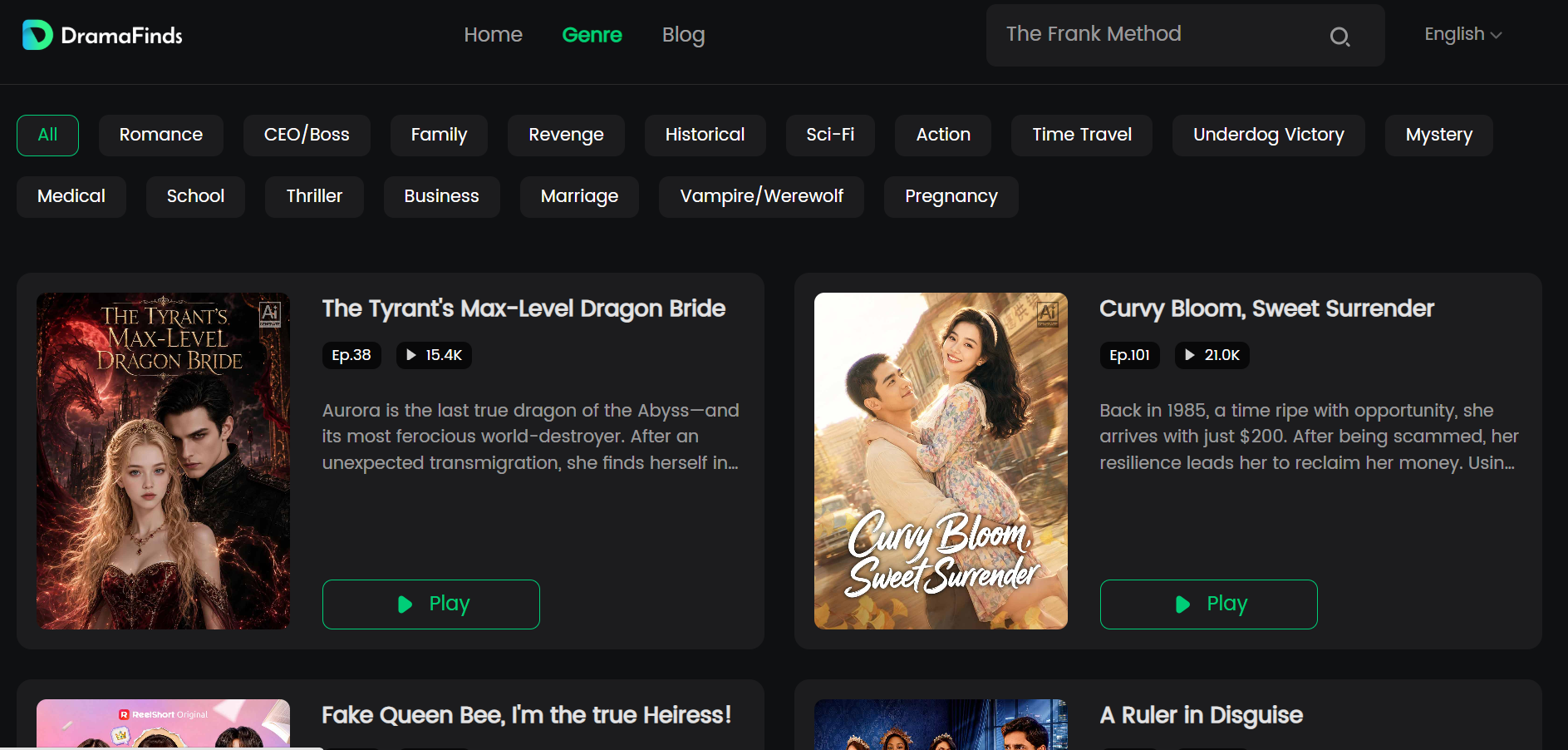Click the AI label on Dragon Bride poster

pos(270,313)
